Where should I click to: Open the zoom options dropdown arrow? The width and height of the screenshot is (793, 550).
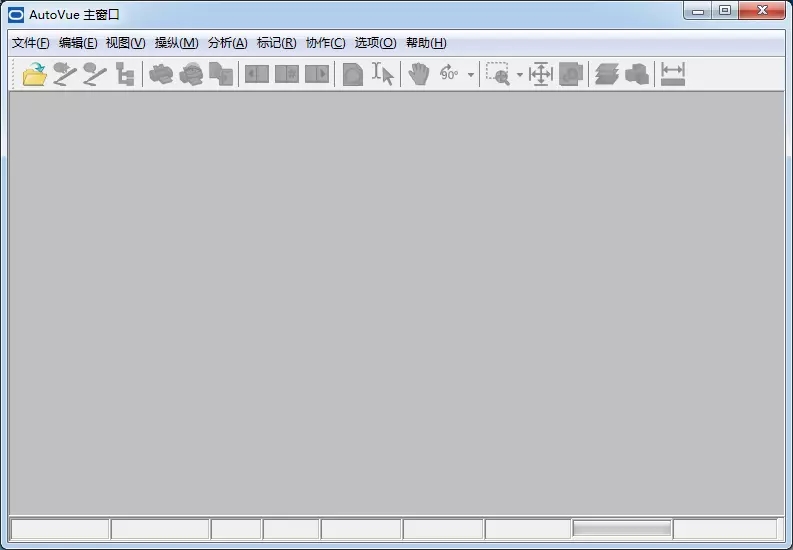tap(519, 75)
